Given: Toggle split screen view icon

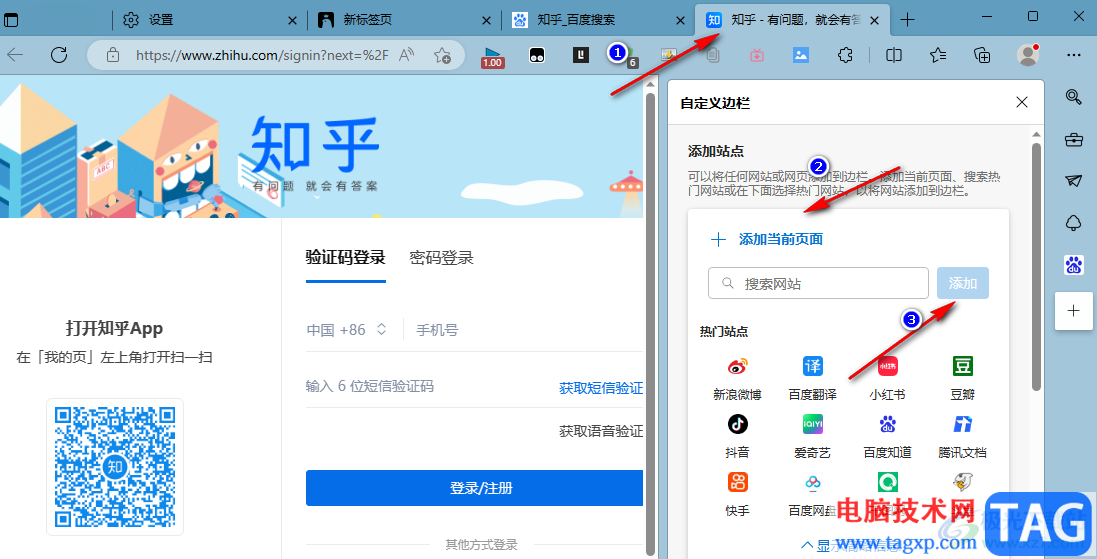Looking at the screenshot, I should (x=893, y=55).
